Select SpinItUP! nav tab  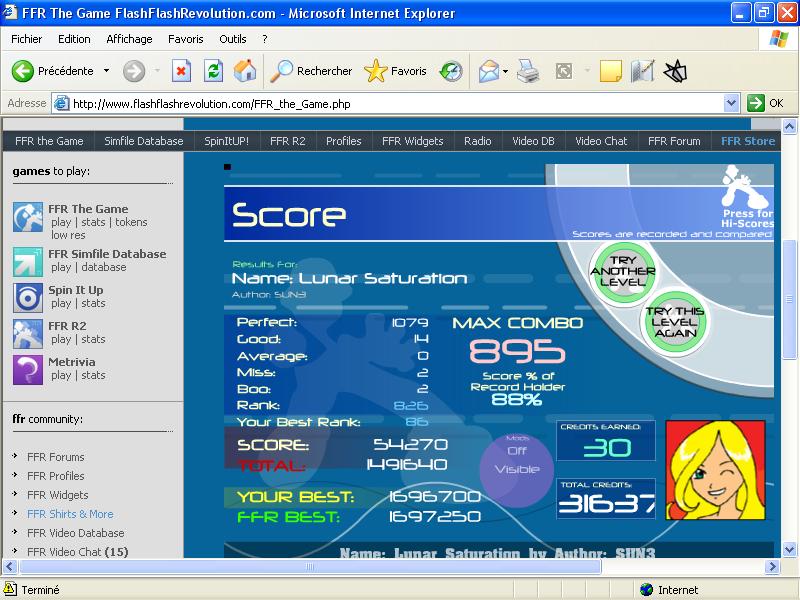227,141
